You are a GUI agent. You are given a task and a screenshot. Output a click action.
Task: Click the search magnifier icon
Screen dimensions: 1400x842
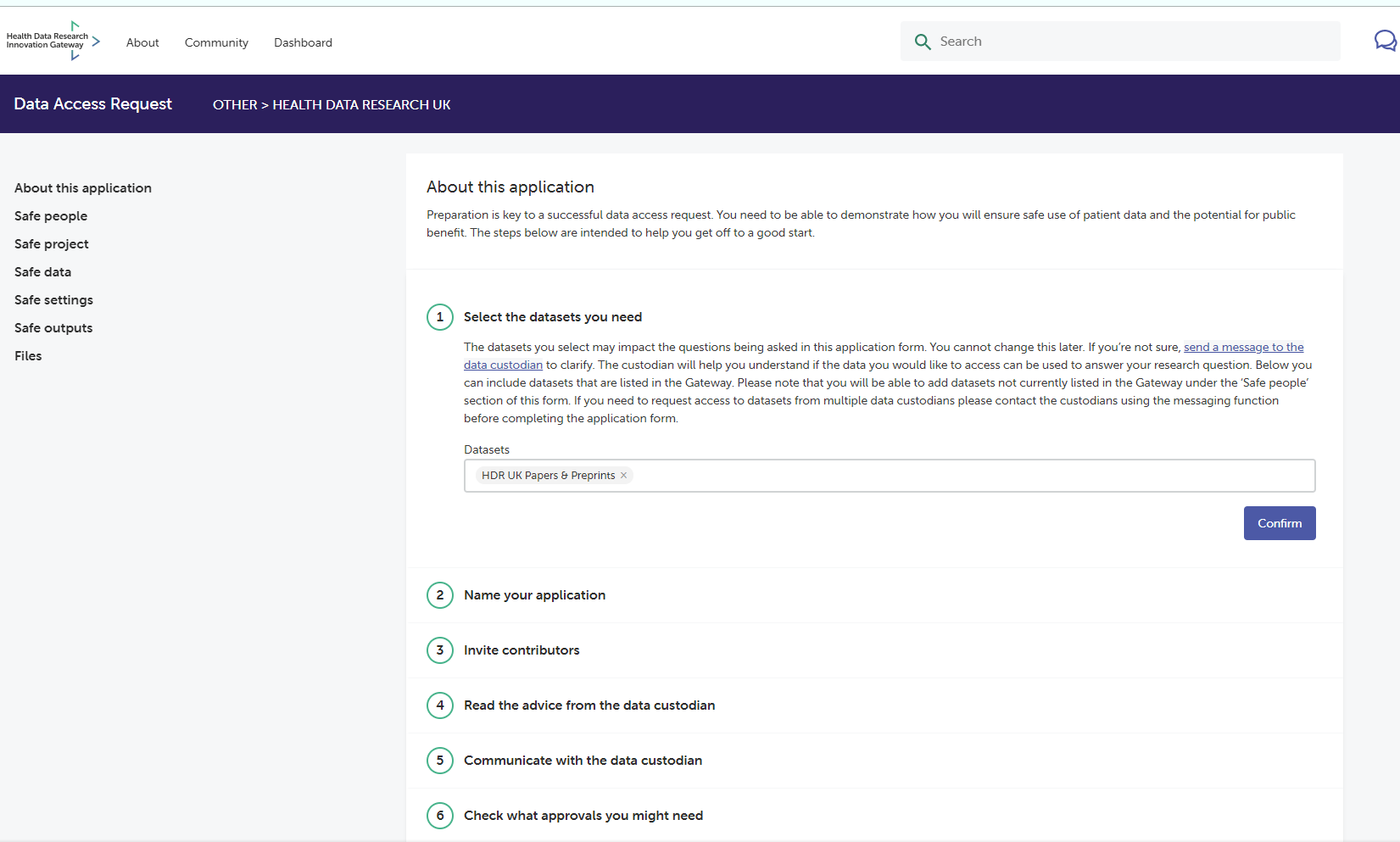923,42
